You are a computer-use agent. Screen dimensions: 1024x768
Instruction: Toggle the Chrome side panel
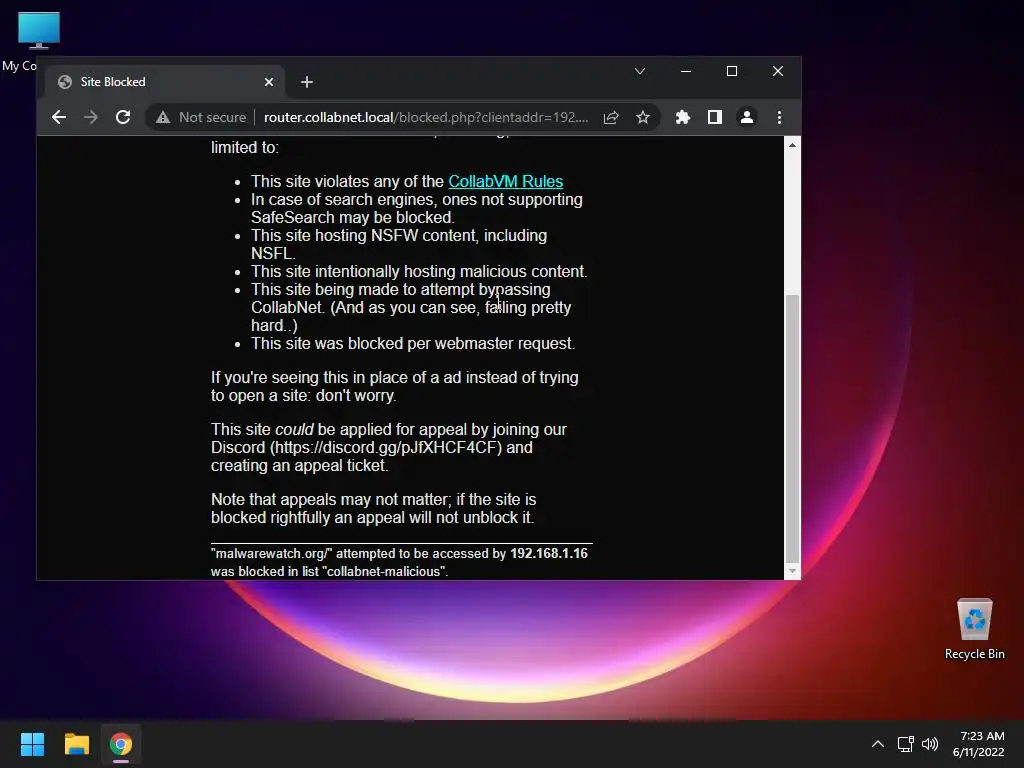(714, 118)
